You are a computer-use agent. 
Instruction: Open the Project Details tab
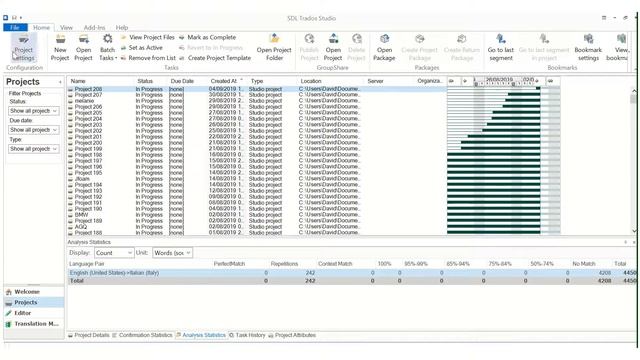(x=89, y=335)
